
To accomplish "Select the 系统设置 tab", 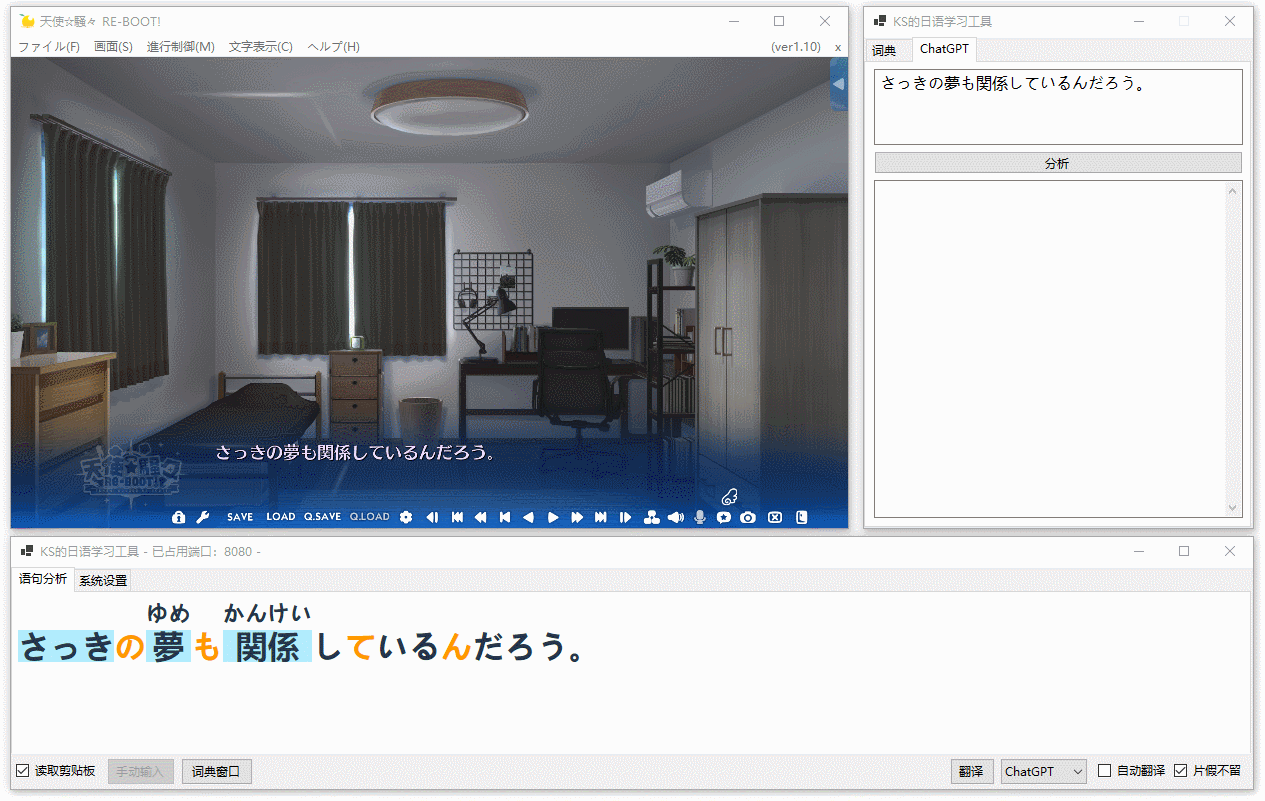I will coord(102,581).
